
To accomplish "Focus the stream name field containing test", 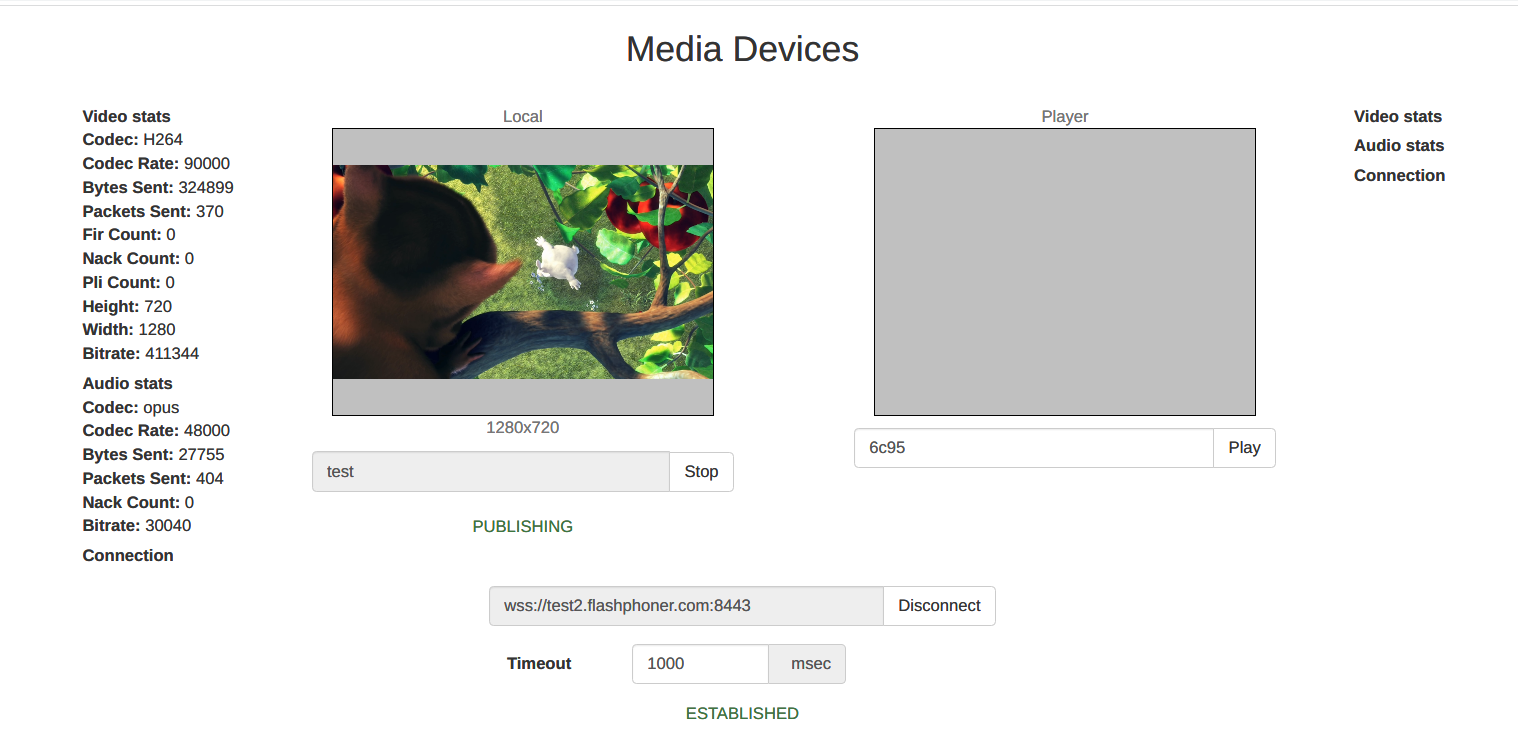I will (490, 472).
